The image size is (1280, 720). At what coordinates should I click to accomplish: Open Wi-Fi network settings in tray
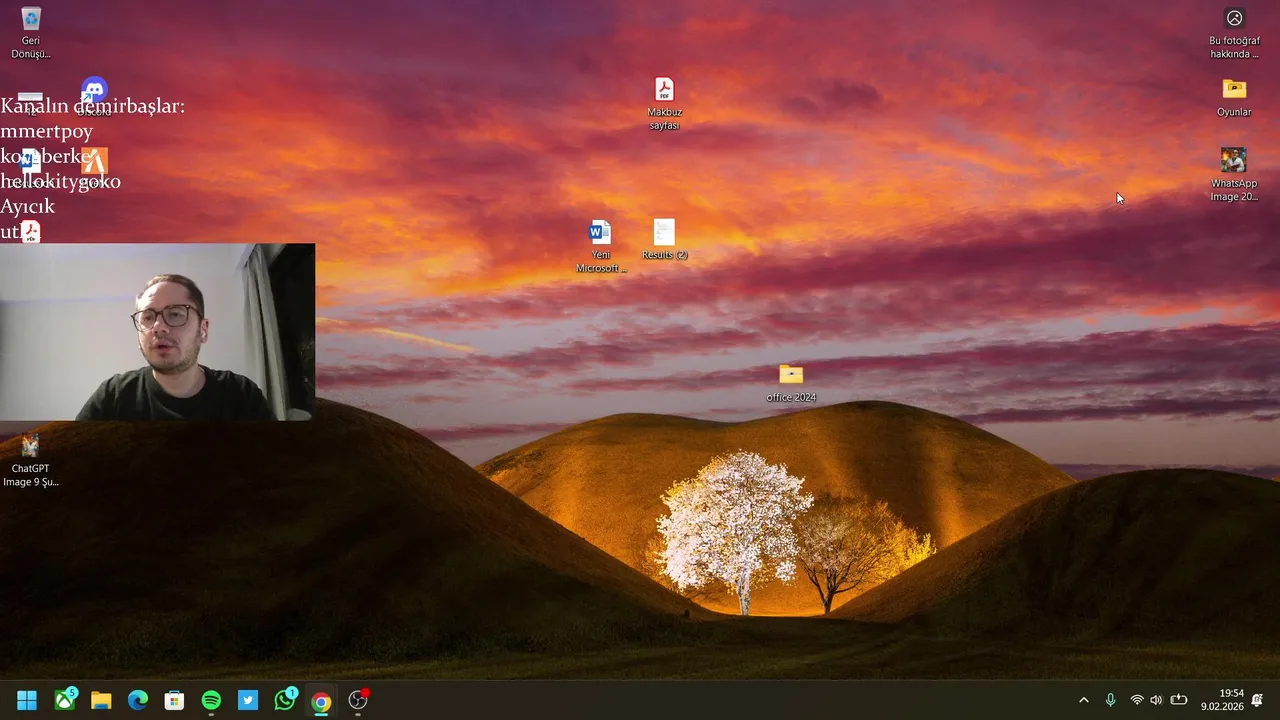click(1136, 701)
